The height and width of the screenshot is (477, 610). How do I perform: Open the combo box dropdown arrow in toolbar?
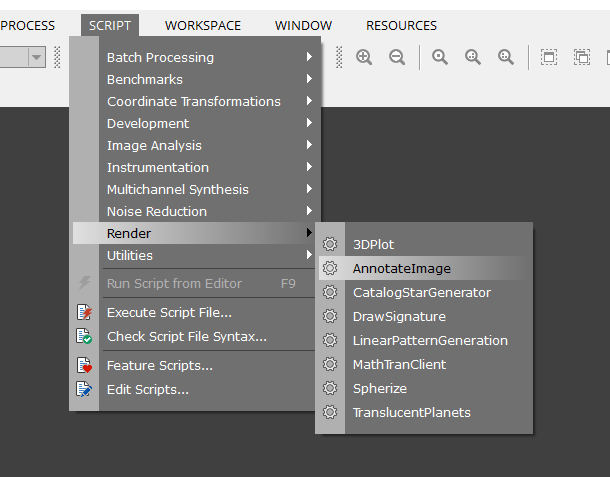pos(37,58)
